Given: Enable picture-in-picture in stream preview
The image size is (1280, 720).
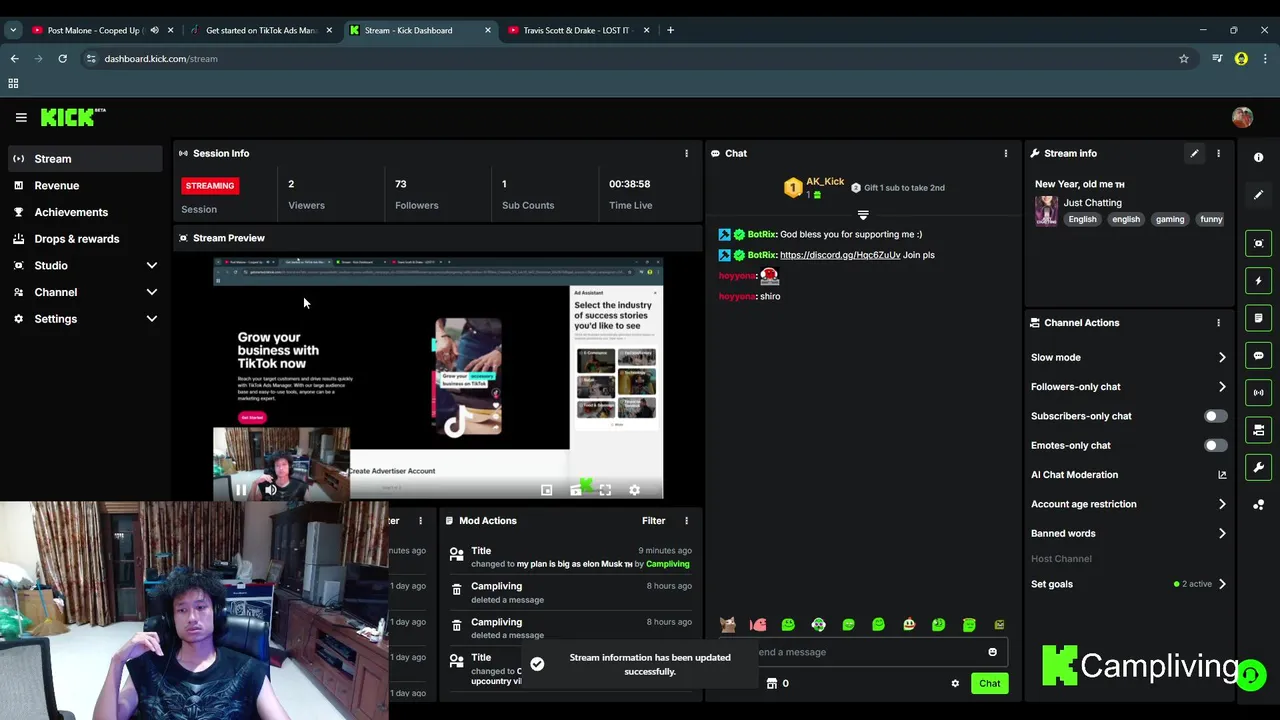Looking at the screenshot, I should point(547,490).
